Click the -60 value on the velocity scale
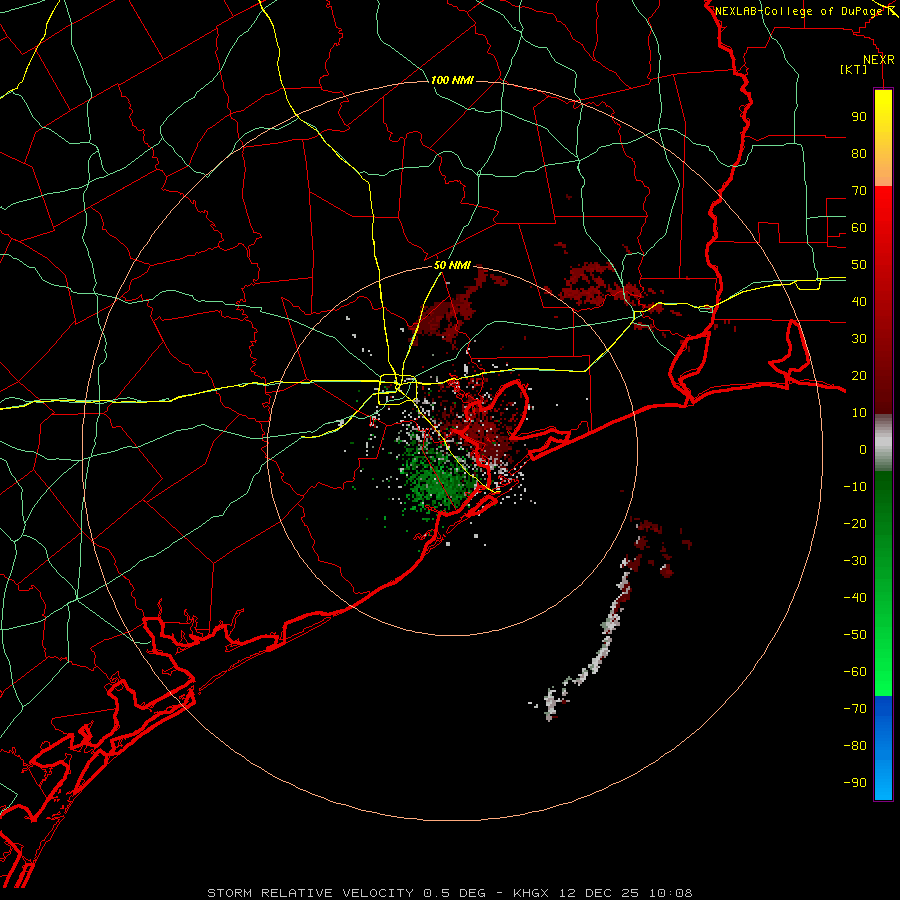Screen dimensions: 900x900 click(x=855, y=672)
